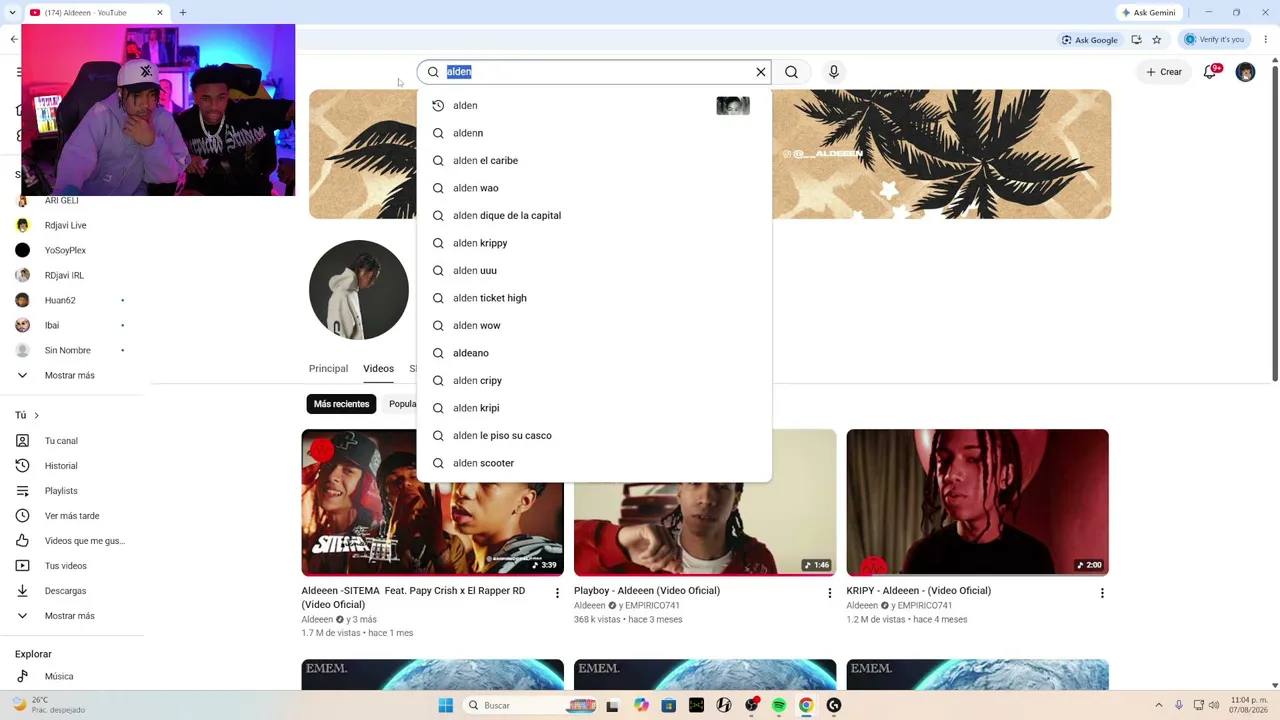Select 'alden dique de la capital' suggestion
The height and width of the screenshot is (720, 1280).
pyautogui.click(x=594, y=215)
